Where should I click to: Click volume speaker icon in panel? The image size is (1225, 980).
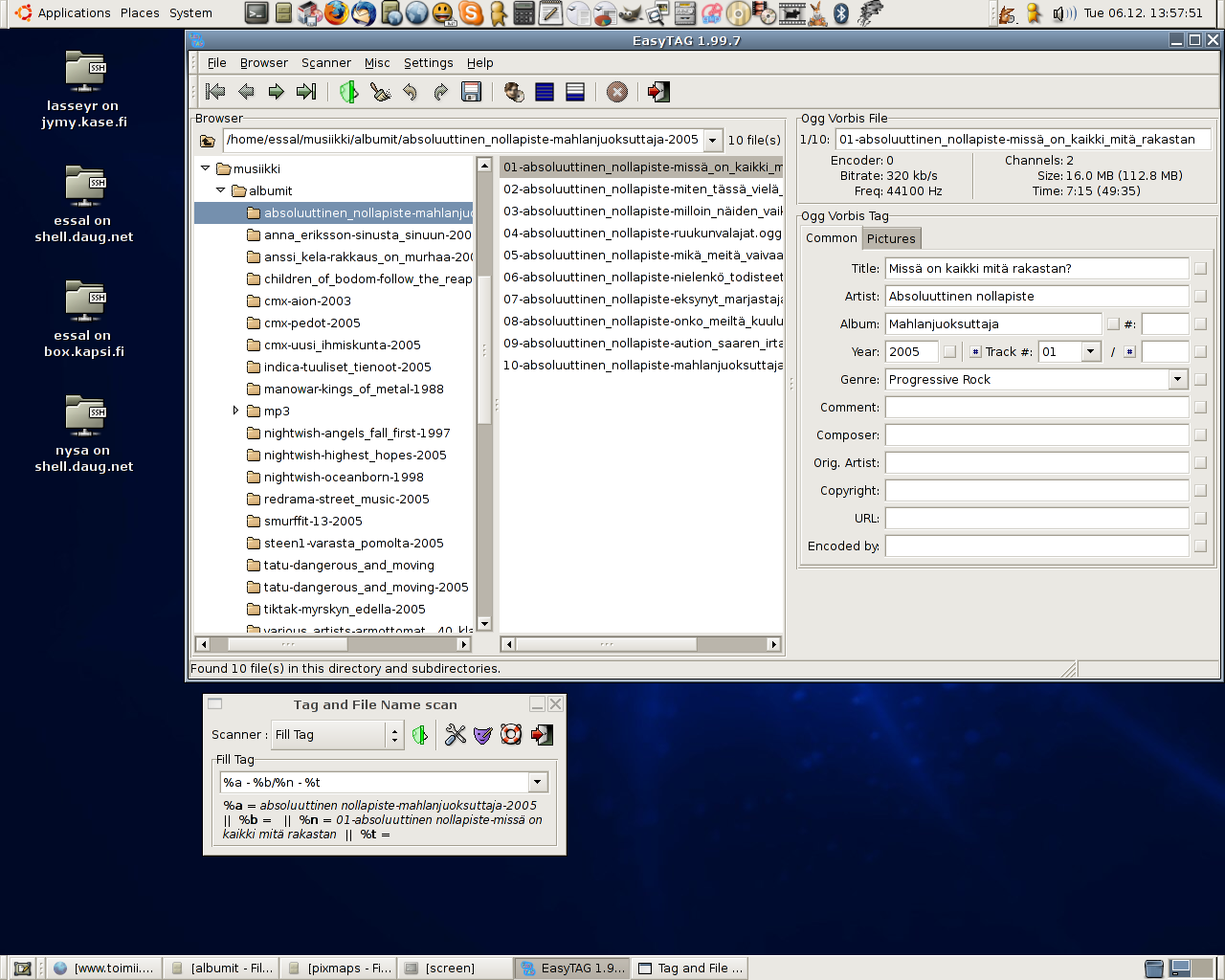[x=1063, y=13]
